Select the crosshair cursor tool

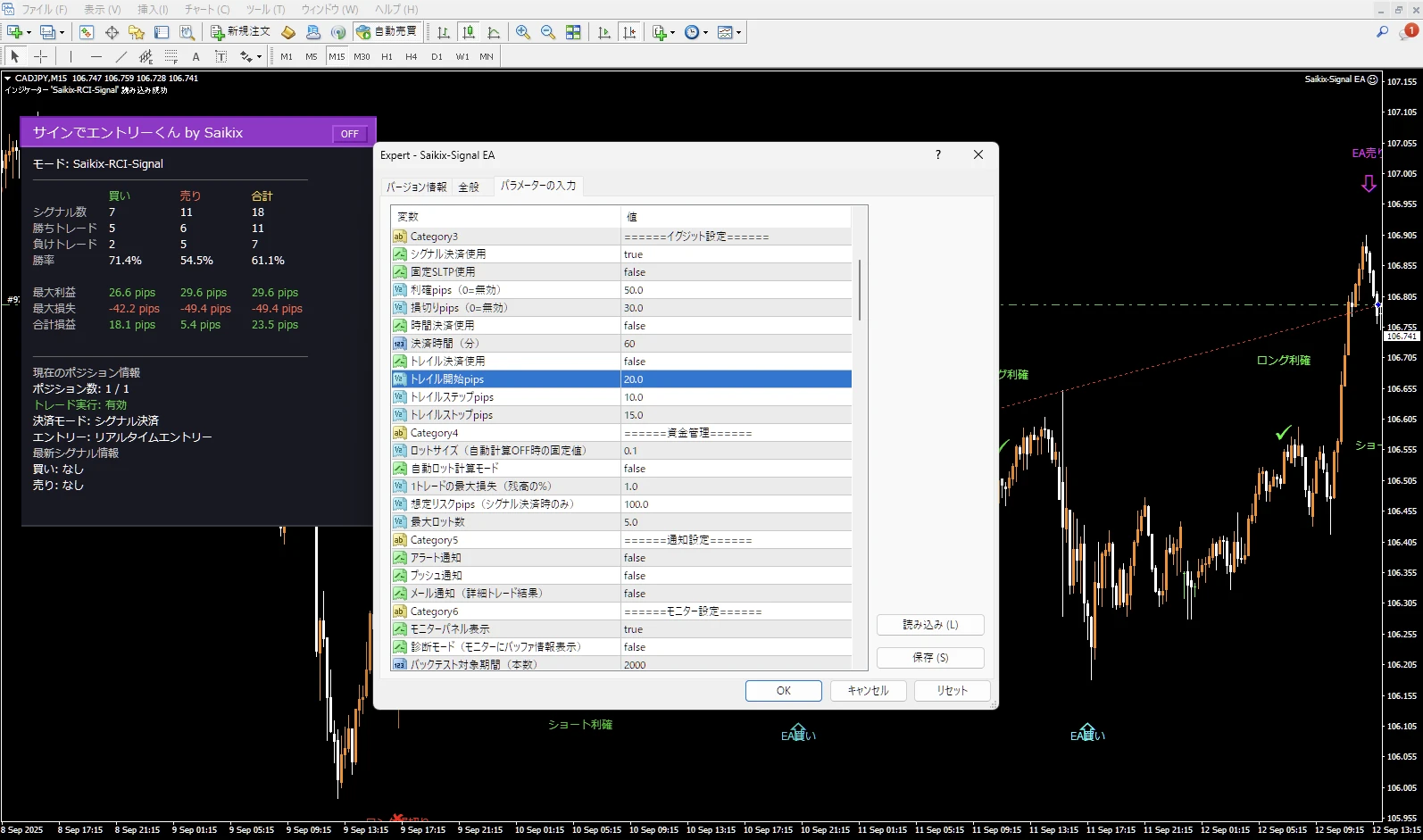(x=40, y=56)
